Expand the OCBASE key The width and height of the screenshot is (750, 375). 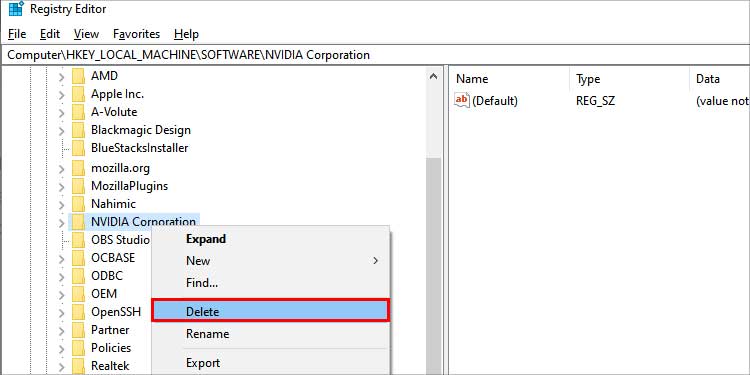[x=61, y=259]
